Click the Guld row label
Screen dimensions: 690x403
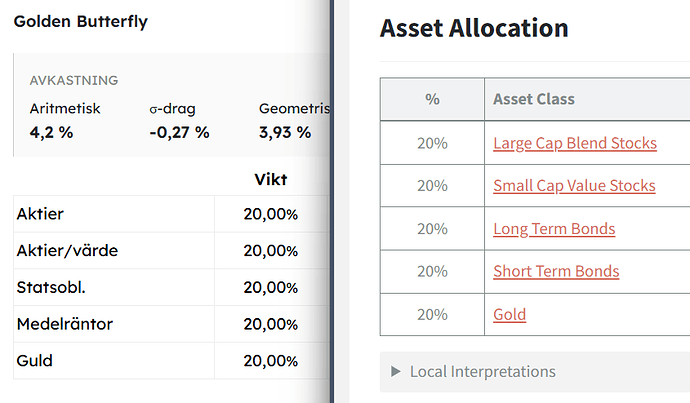point(35,361)
